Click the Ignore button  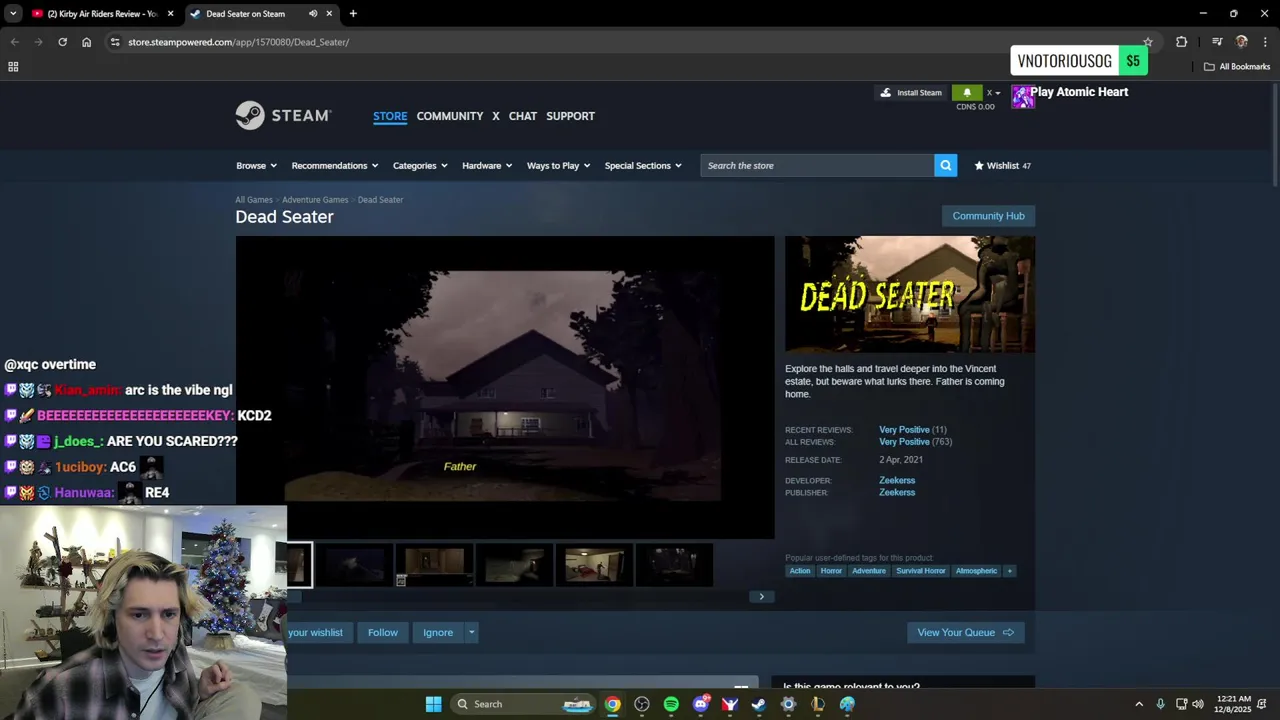point(438,632)
